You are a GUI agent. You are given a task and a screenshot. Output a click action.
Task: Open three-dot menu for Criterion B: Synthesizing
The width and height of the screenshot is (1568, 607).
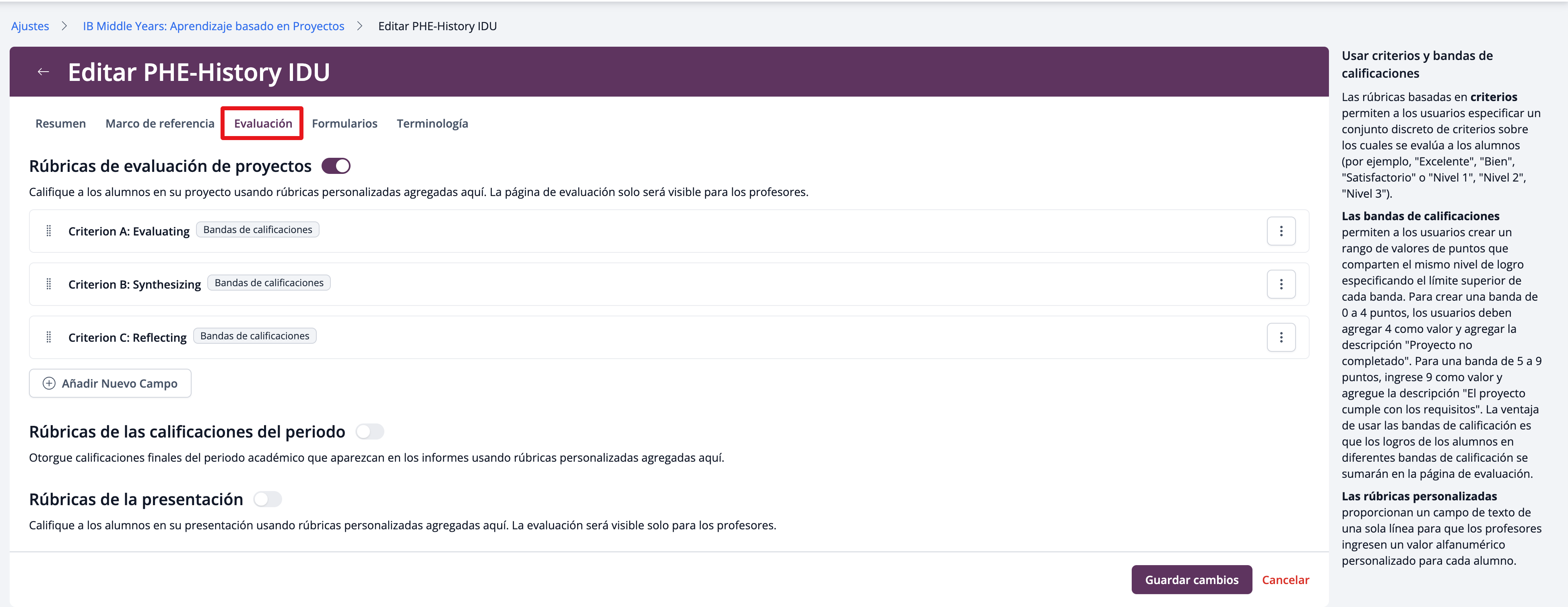(1281, 284)
